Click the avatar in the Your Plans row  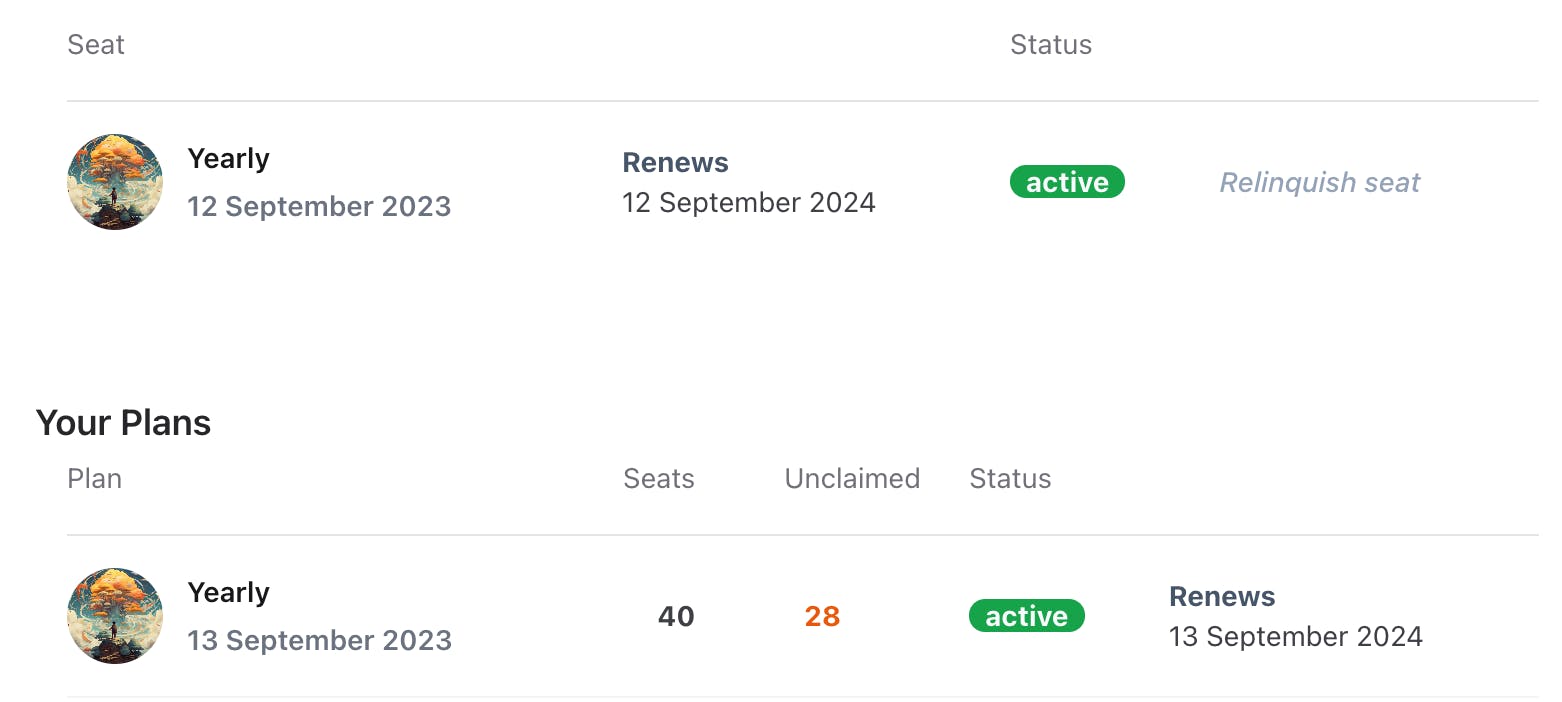(115, 616)
